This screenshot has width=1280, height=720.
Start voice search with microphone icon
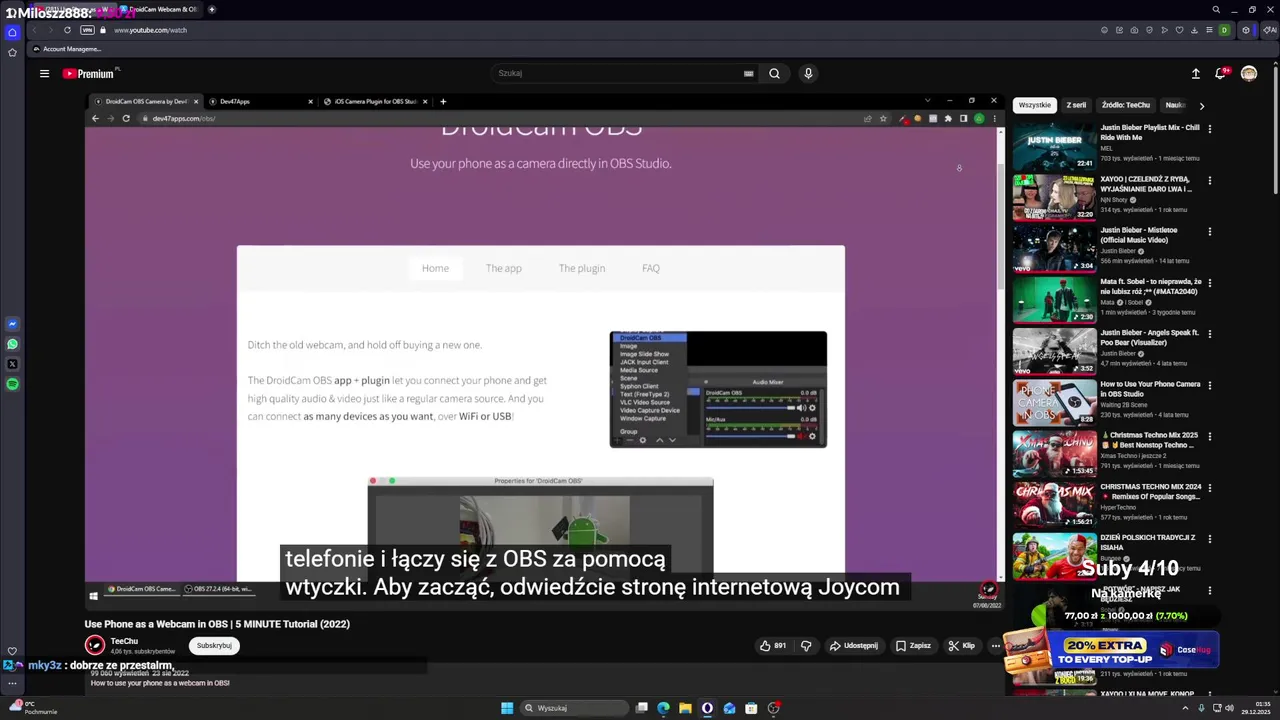pyautogui.click(x=808, y=73)
